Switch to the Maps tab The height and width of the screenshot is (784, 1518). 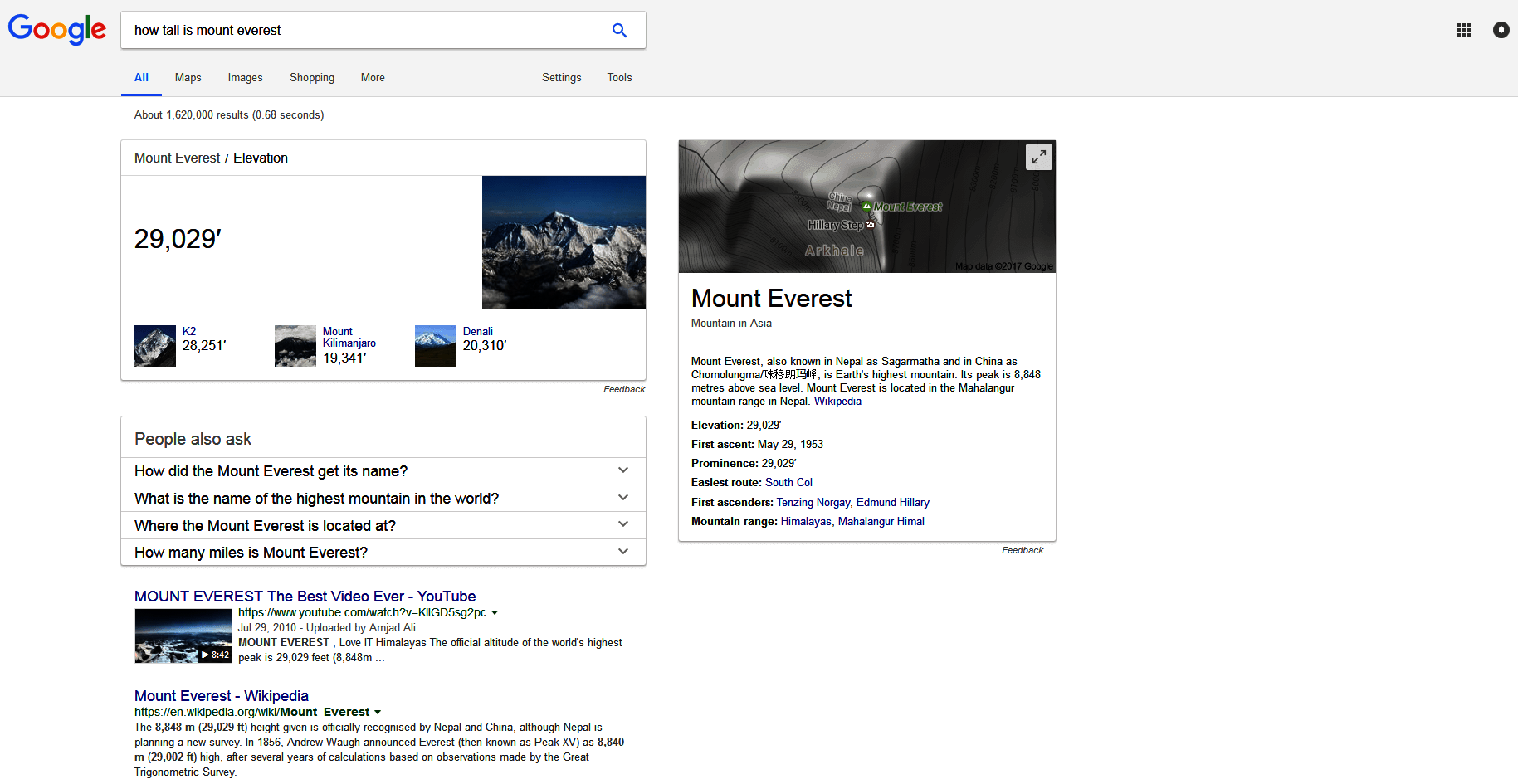pos(188,77)
